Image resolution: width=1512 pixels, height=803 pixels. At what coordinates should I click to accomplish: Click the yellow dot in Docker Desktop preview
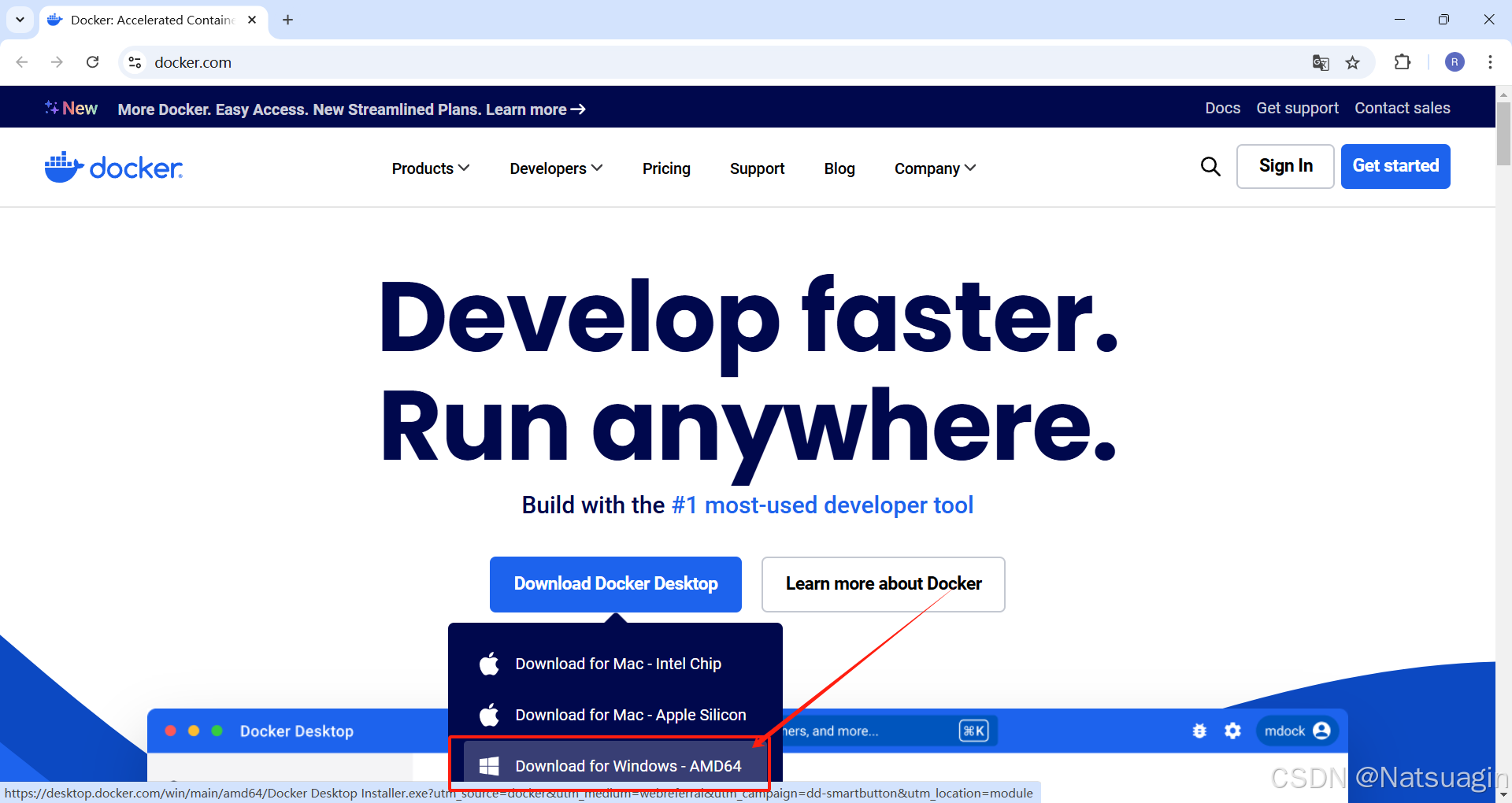click(x=194, y=731)
